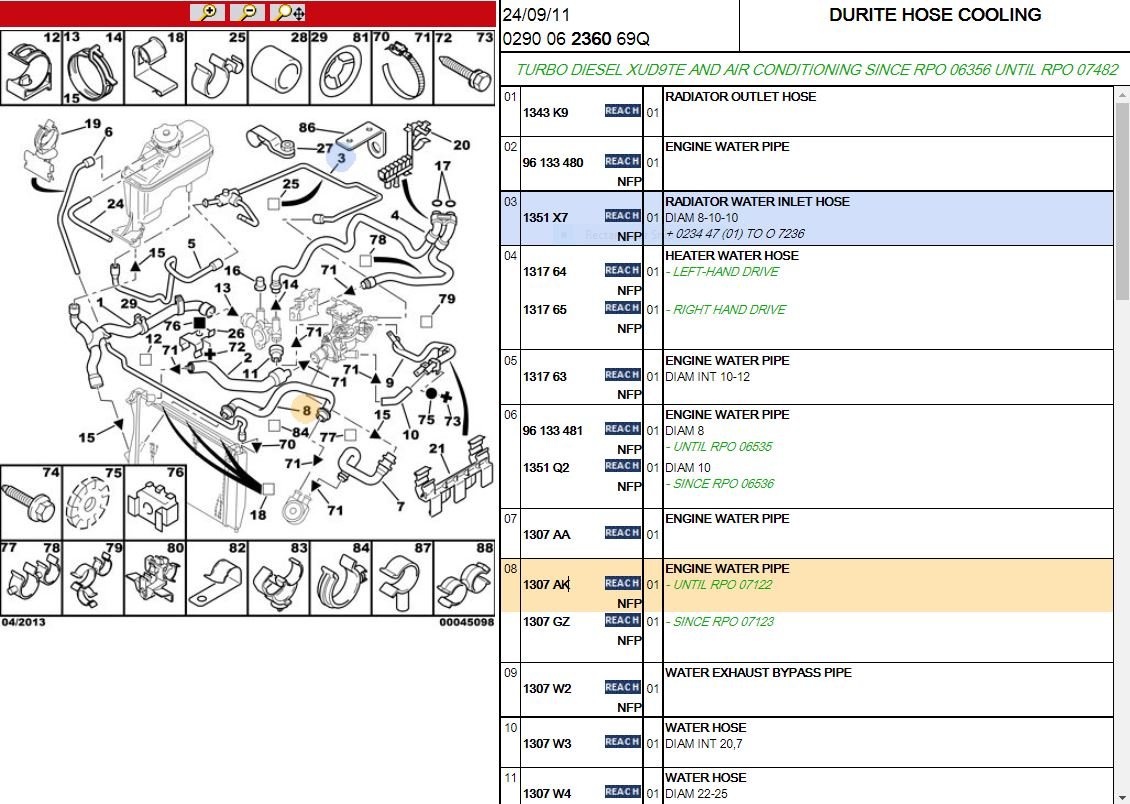Open screw thumbnail numbered 72/73
This screenshot has width=1130, height=804.
(465, 68)
